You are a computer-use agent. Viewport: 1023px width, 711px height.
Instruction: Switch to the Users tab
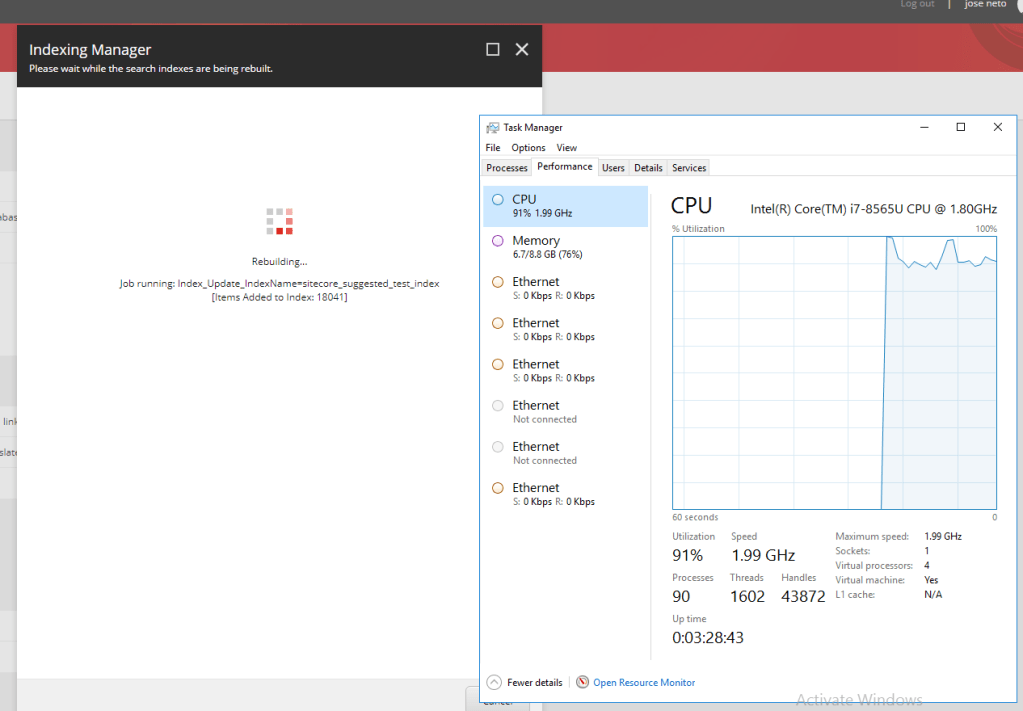click(613, 168)
